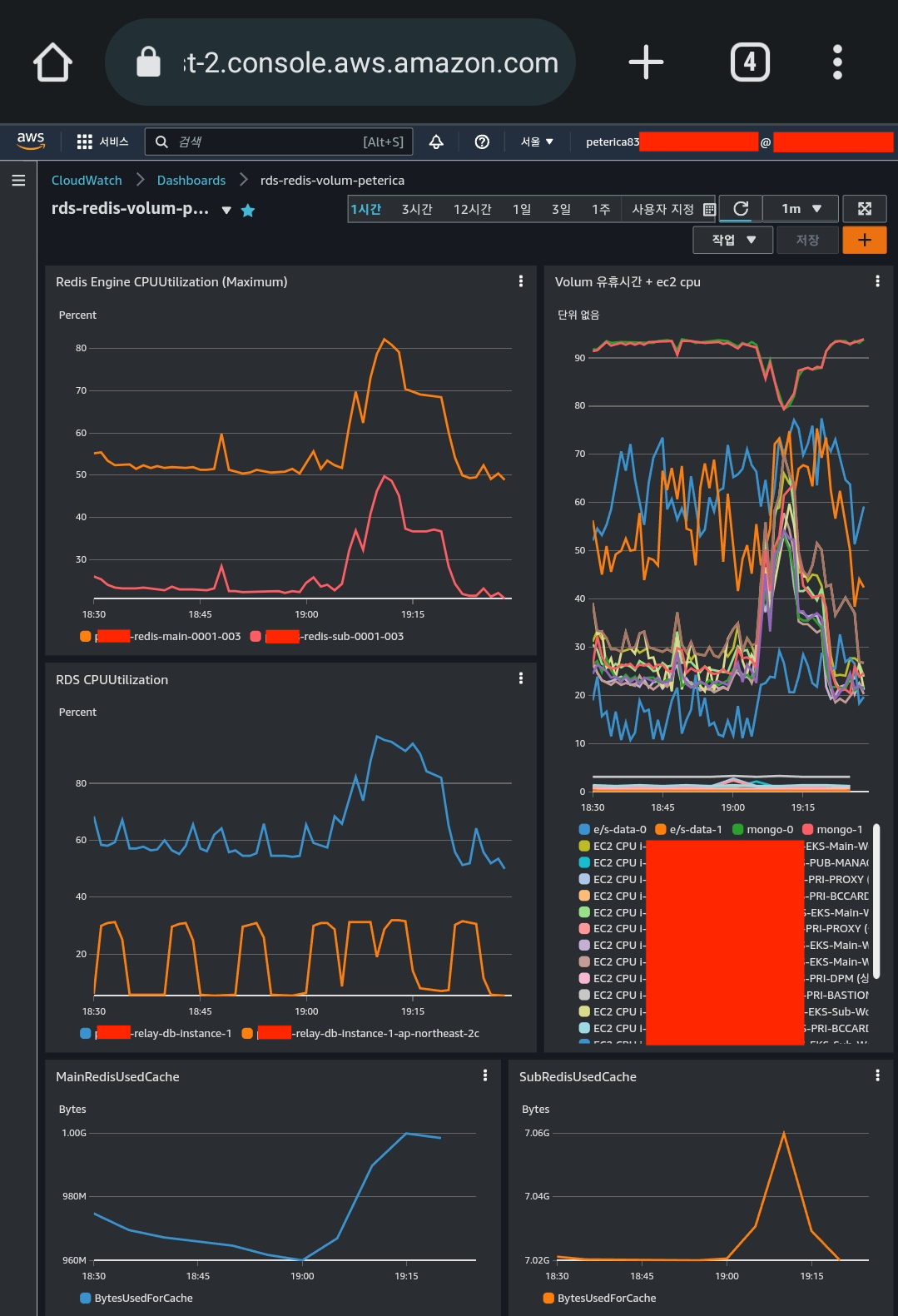Viewport: 898px width, 1316px height.
Task: Go to AWS console home via logo
Action: (31, 141)
